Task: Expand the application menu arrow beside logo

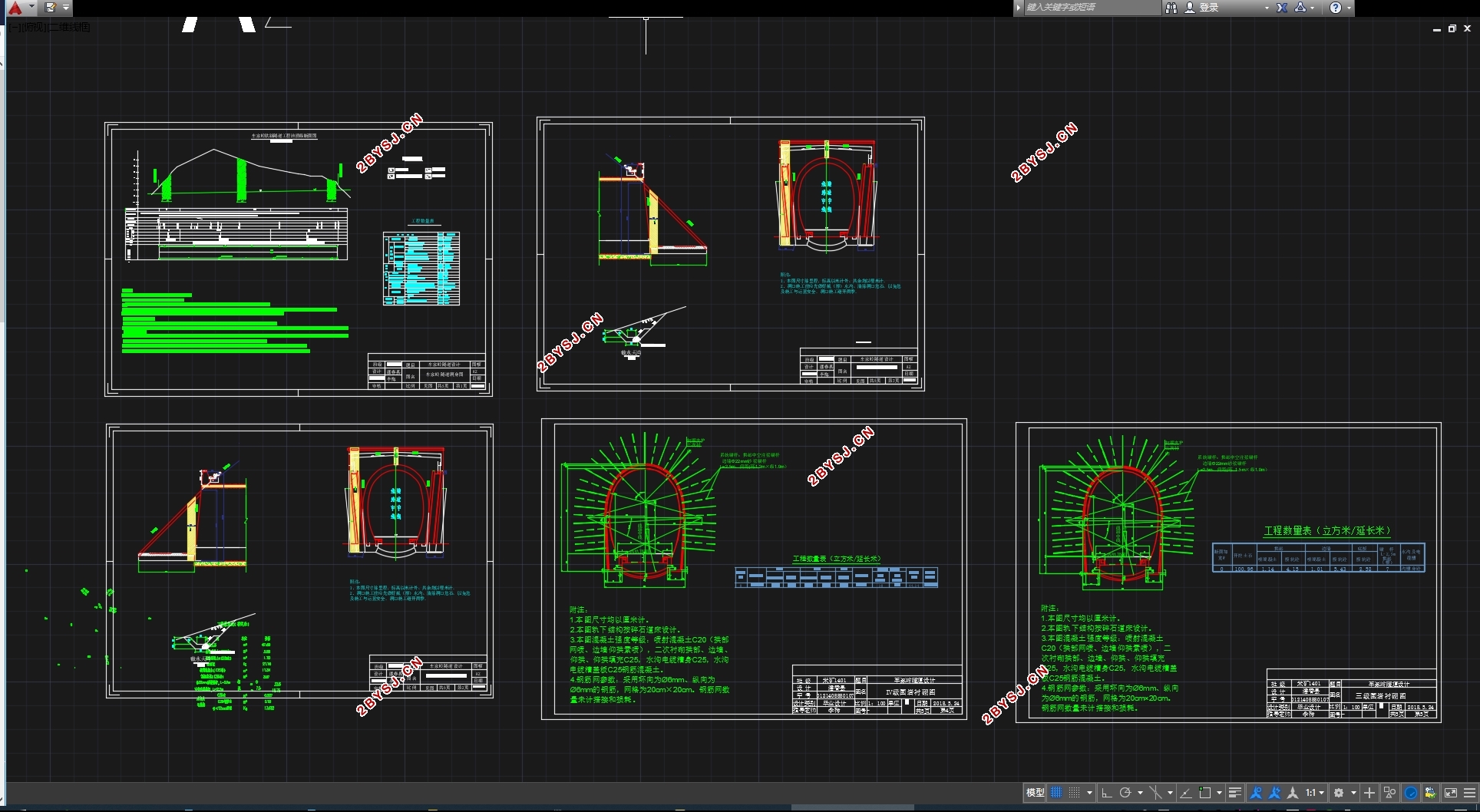Action: pyautogui.click(x=31, y=7)
